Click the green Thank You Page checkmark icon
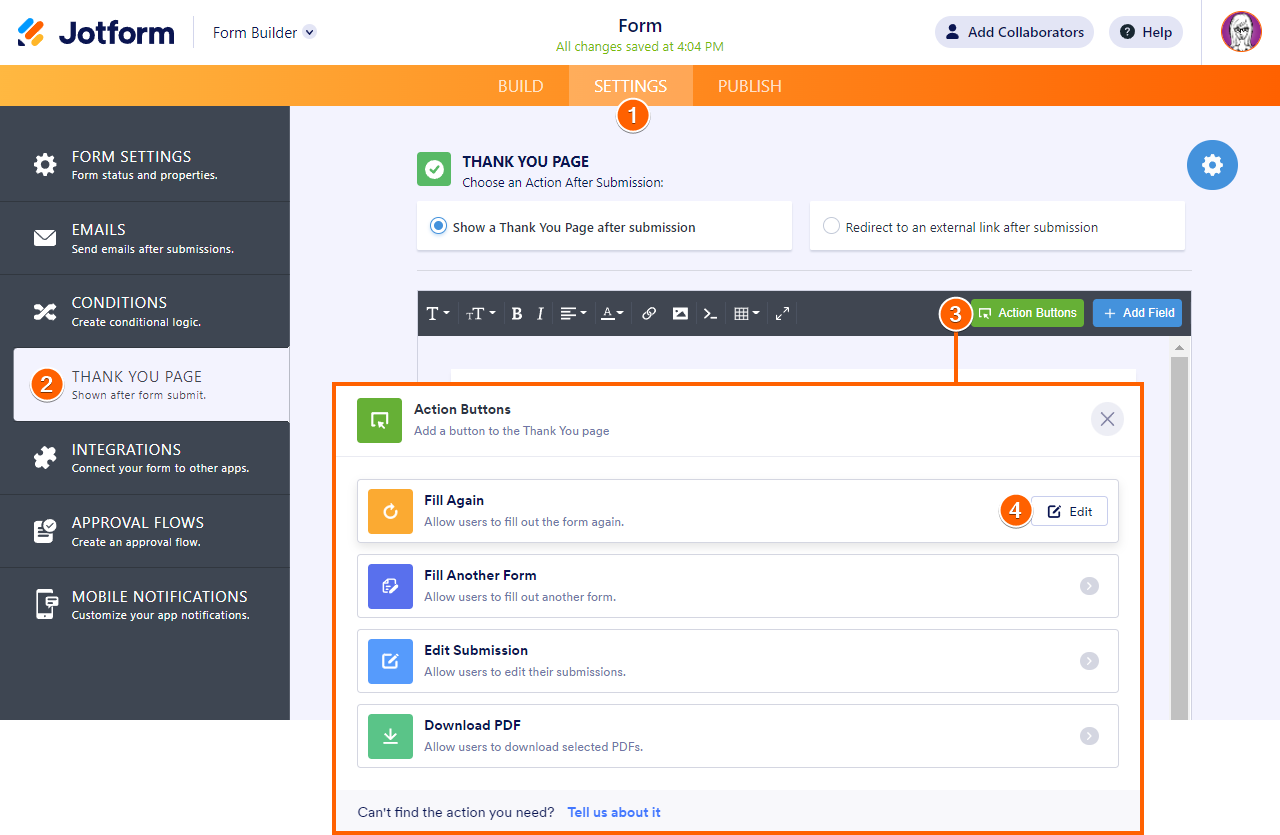The height and width of the screenshot is (835, 1280). [x=434, y=169]
